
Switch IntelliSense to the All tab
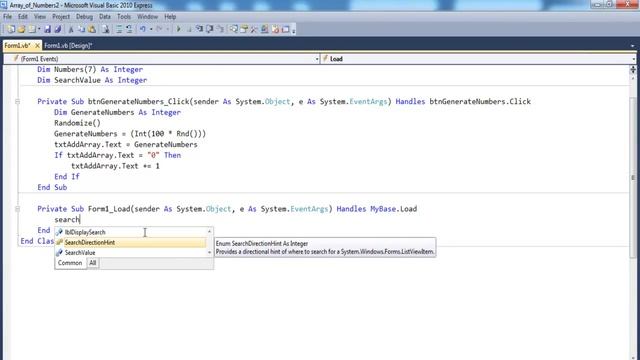click(93, 263)
